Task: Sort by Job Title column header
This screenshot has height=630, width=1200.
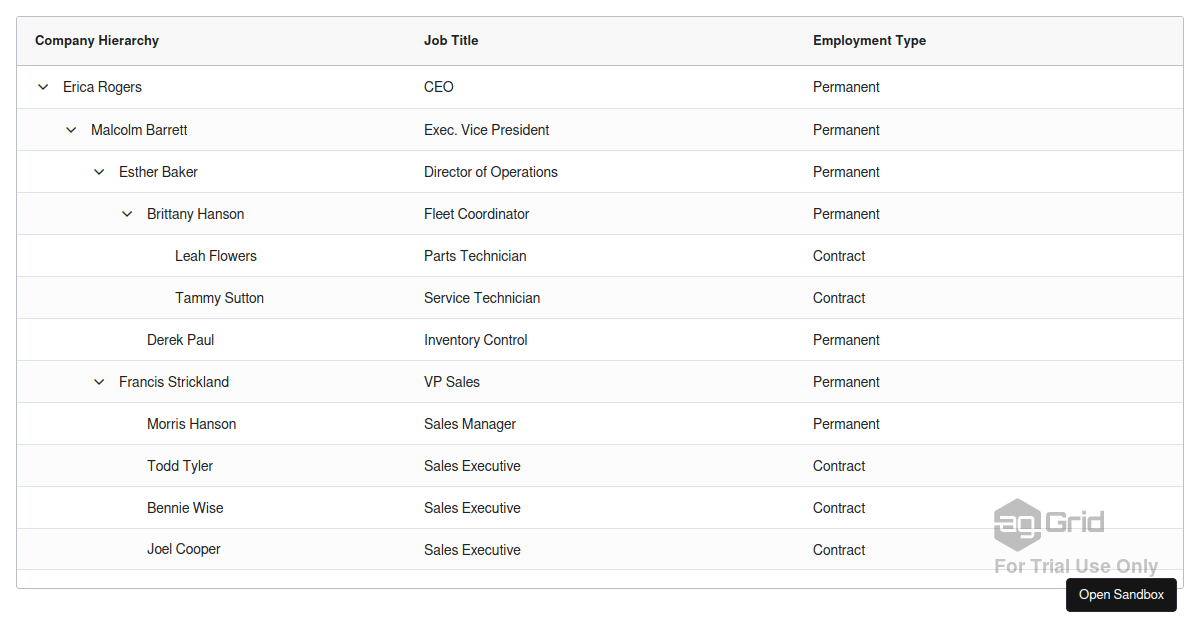Action: pyautogui.click(x=451, y=41)
